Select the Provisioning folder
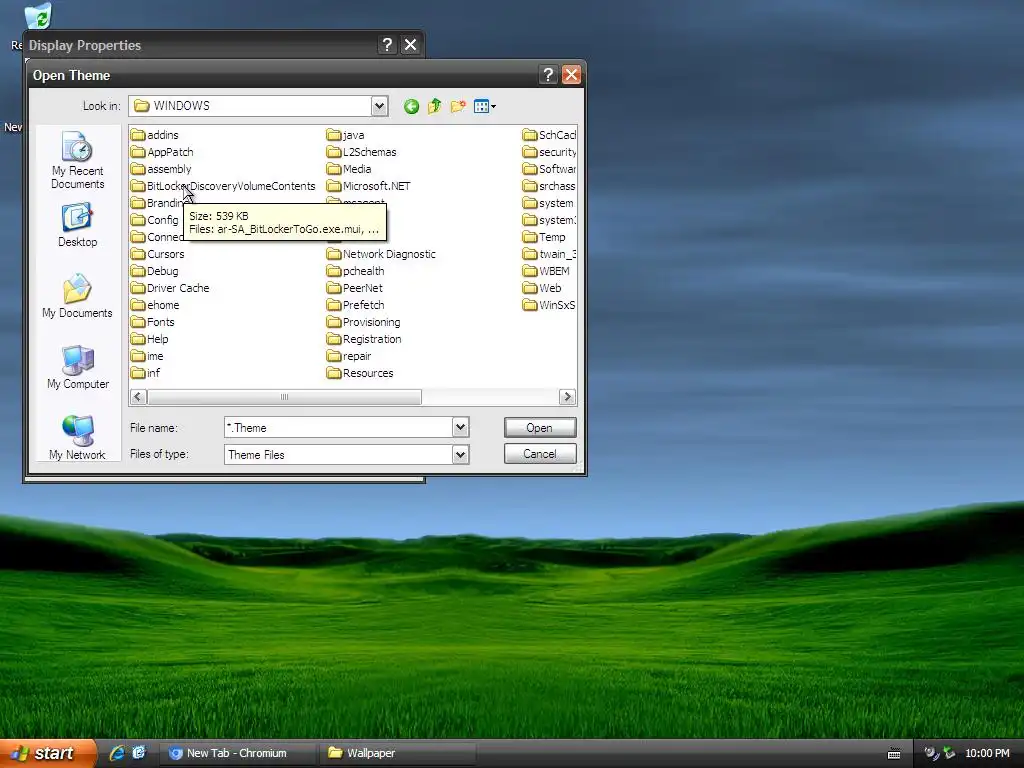 click(x=364, y=322)
